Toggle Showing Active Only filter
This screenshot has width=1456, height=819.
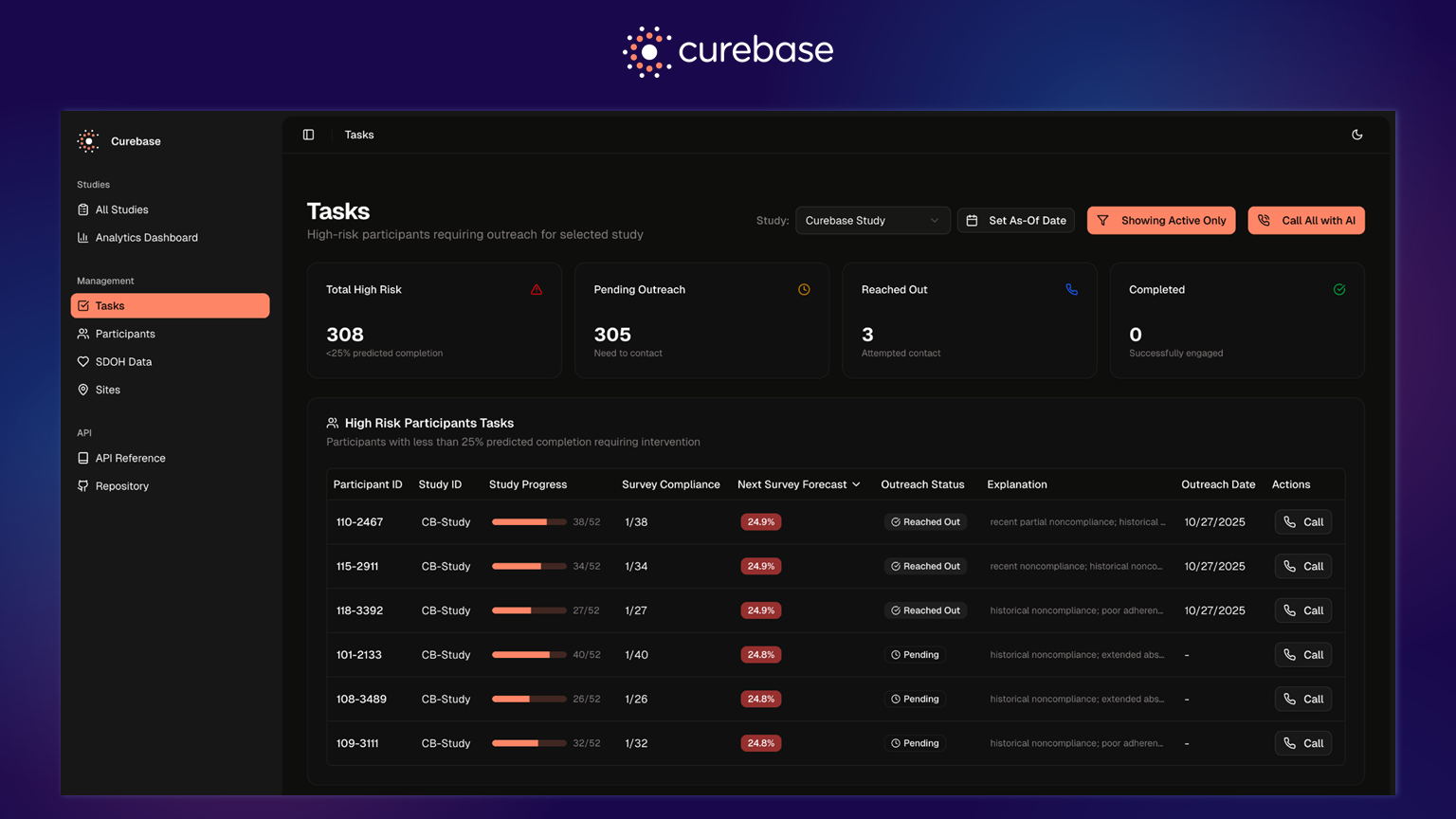click(1161, 221)
